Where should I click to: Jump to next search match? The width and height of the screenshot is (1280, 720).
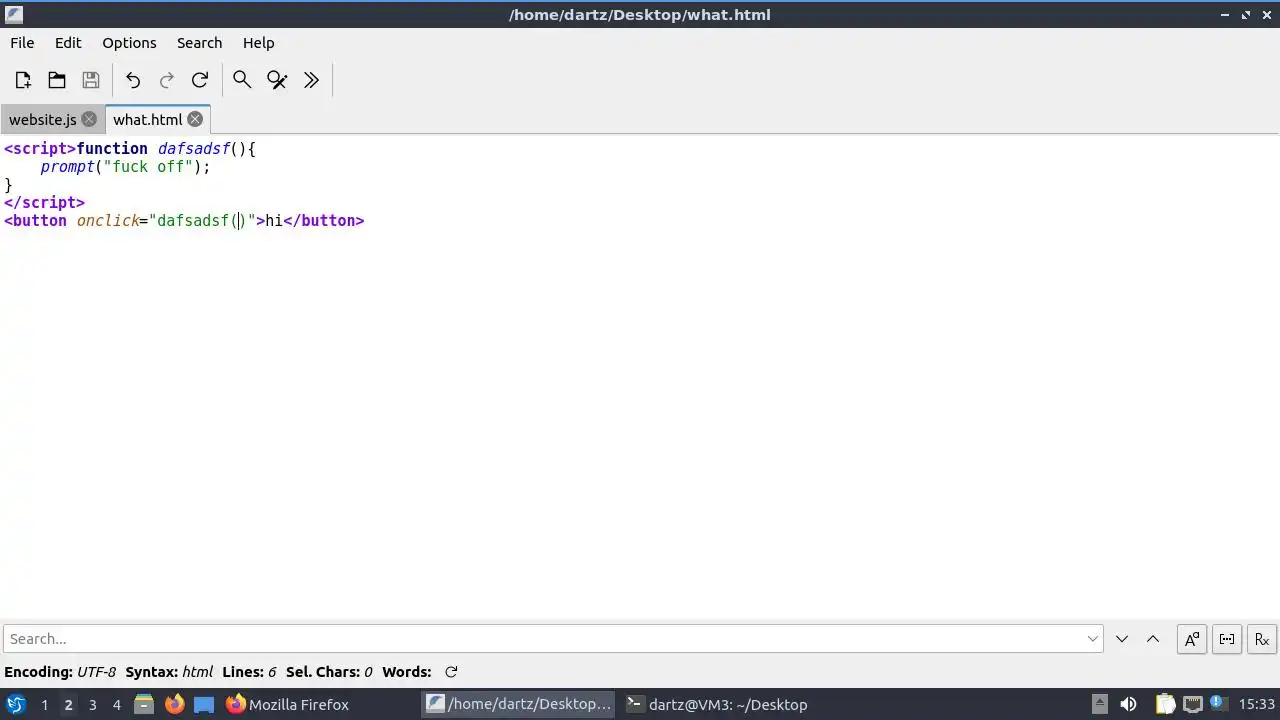[1122, 639]
